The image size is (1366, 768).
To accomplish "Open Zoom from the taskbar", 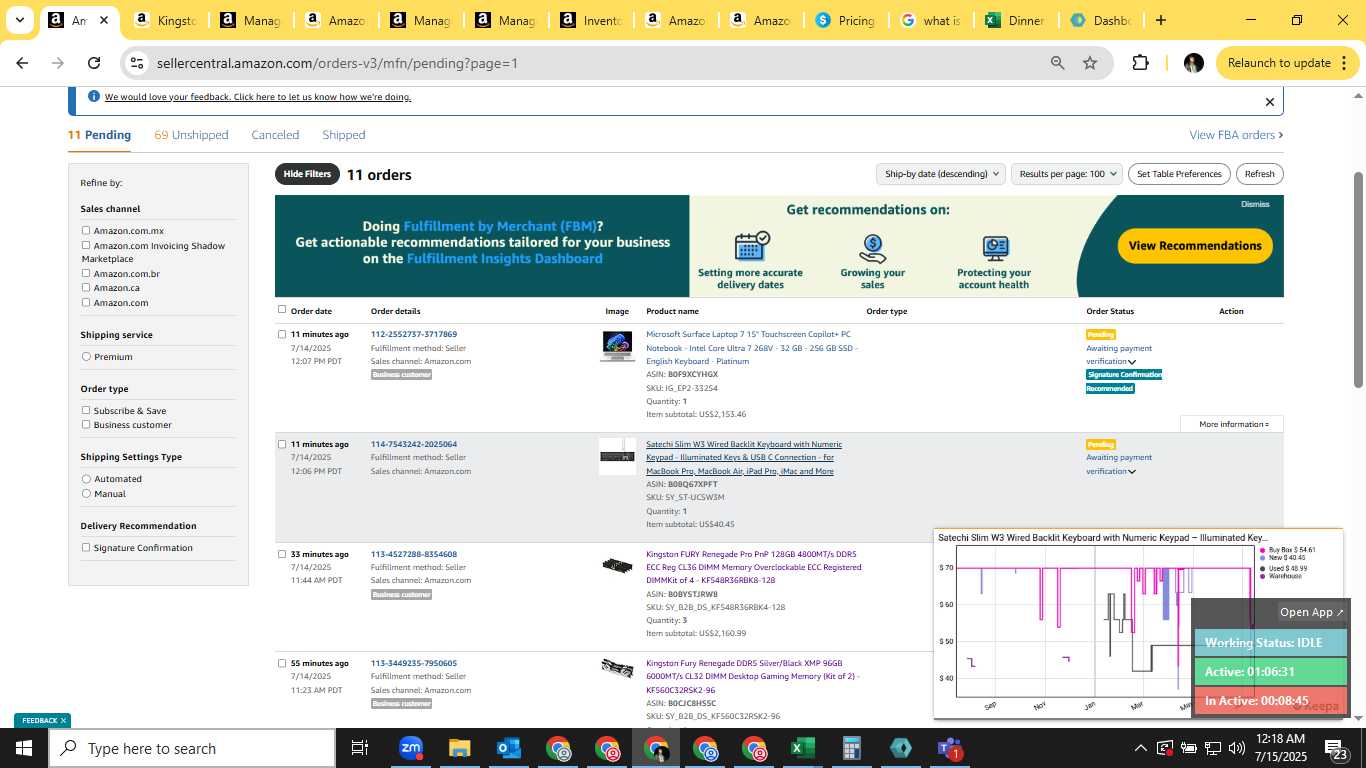I will [x=411, y=748].
